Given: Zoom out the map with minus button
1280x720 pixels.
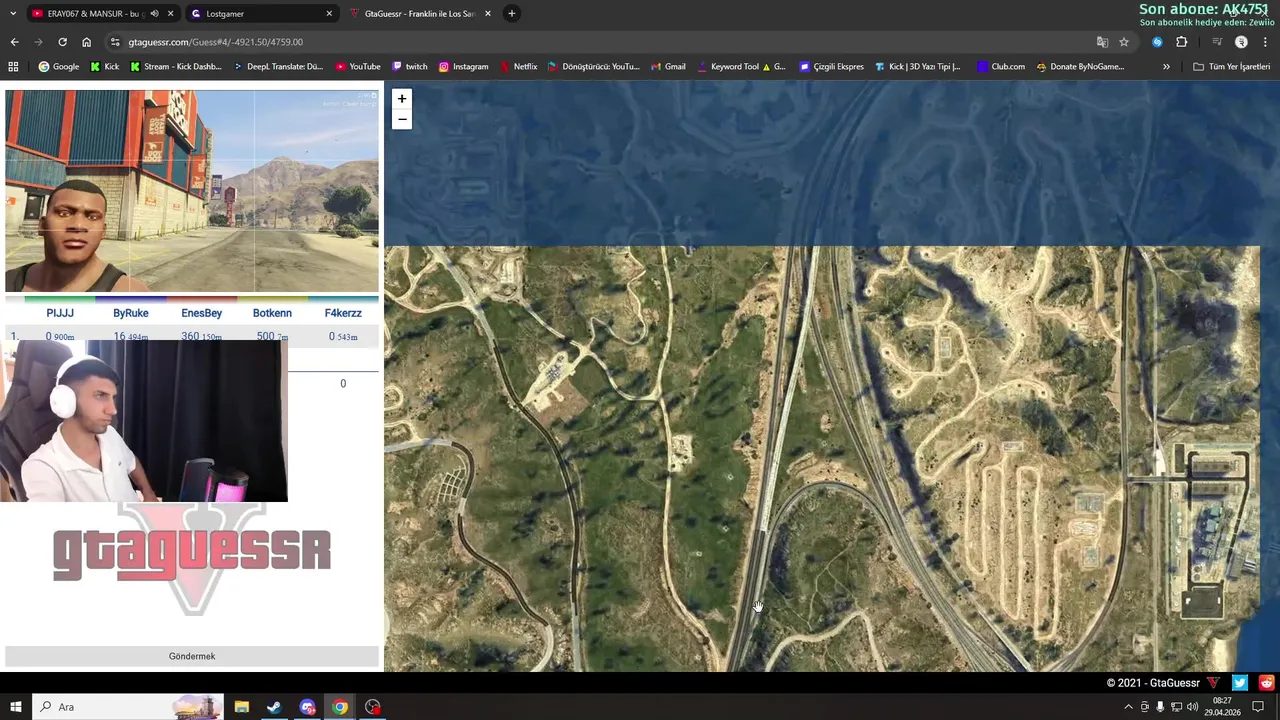Looking at the screenshot, I should (x=401, y=119).
